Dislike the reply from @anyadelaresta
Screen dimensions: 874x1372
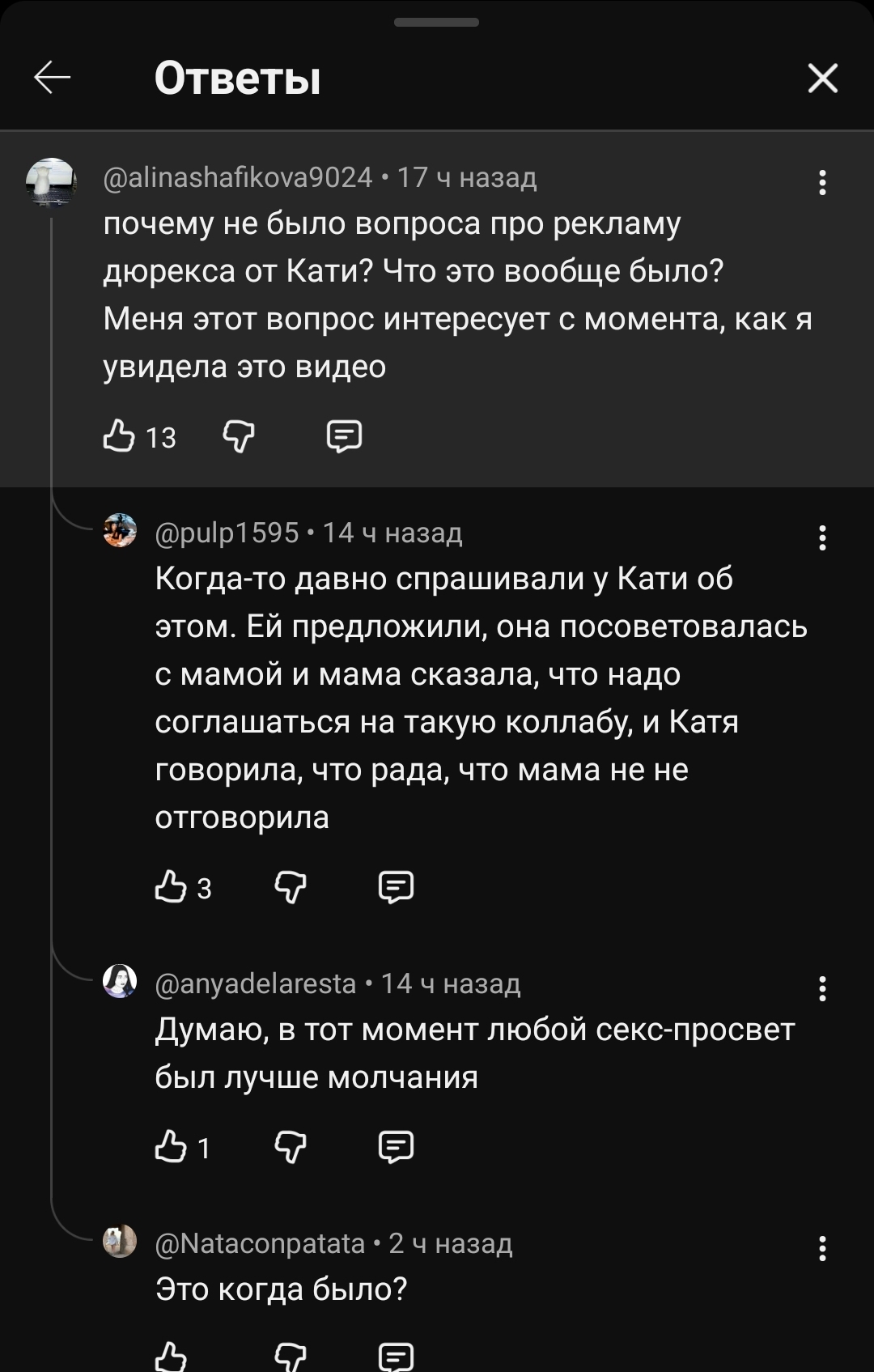pyautogui.click(x=291, y=1146)
